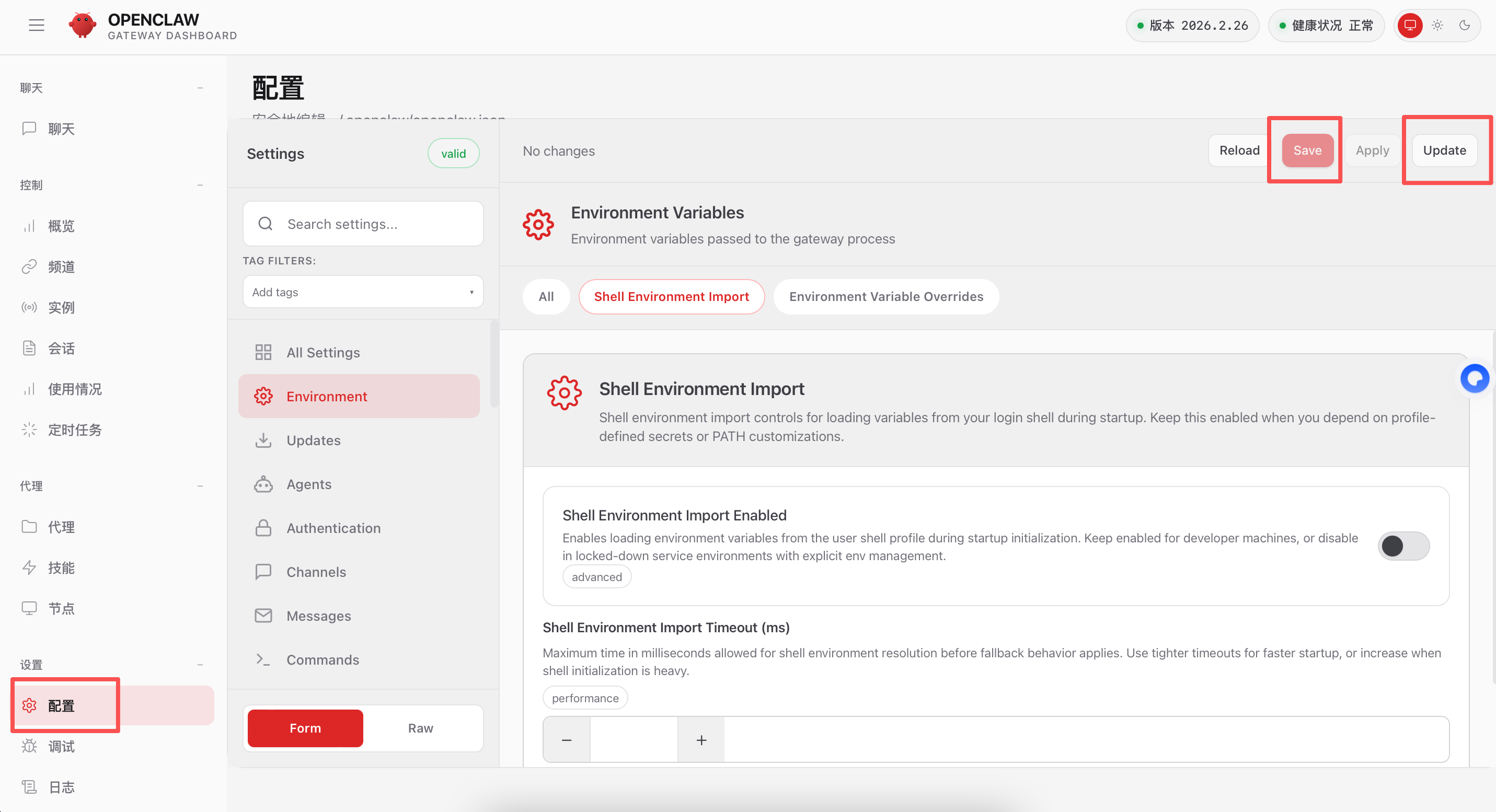Open the 技能 skills page
This screenshot has height=812, width=1496.
(x=61, y=567)
